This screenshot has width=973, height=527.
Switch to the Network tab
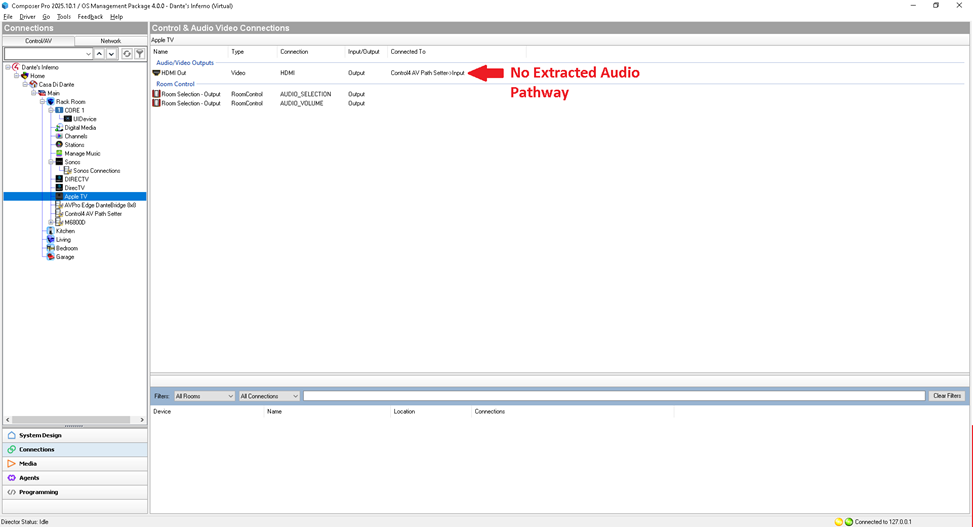[x=110, y=41]
